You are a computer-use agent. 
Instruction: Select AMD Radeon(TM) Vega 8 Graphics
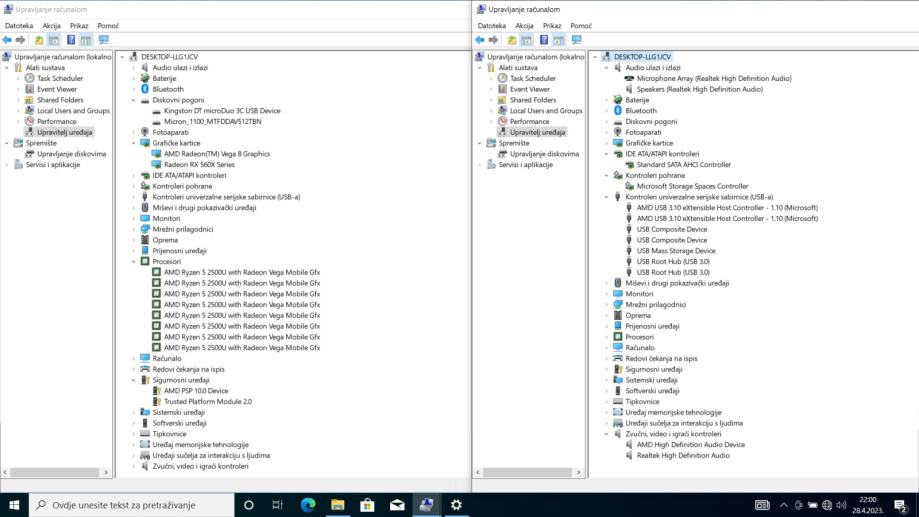click(217, 154)
